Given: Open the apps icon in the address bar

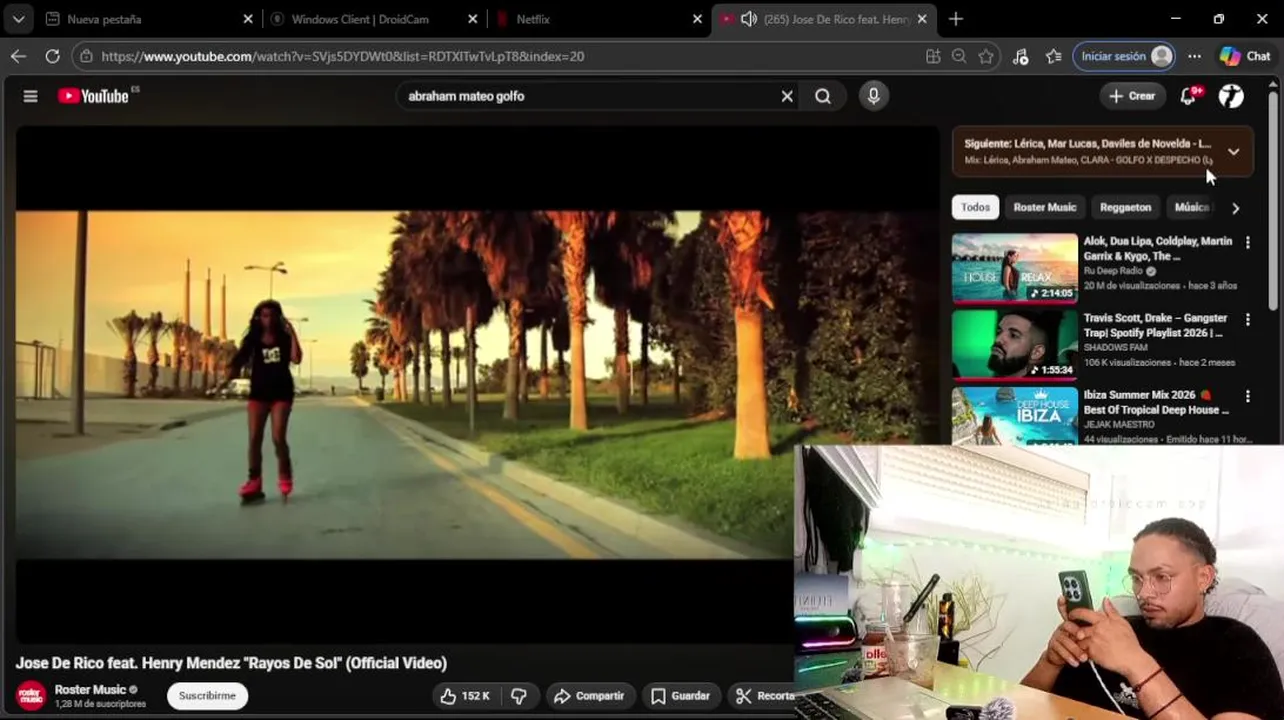Looking at the screenshot, I should point(933,56).
